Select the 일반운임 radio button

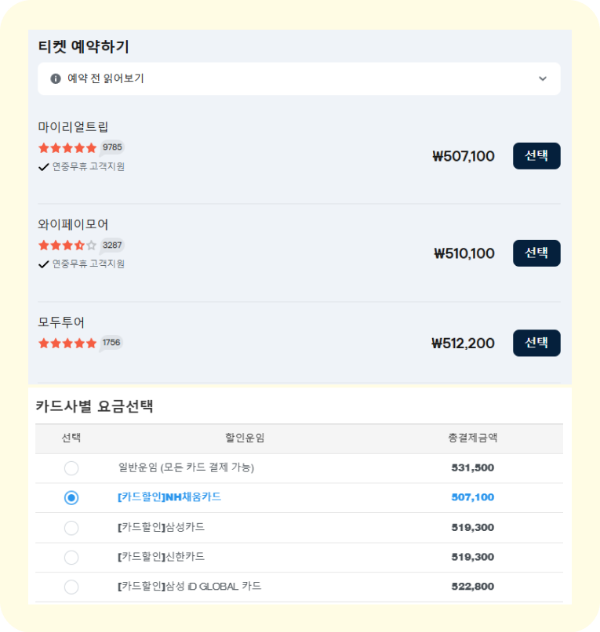pos(71,468)
